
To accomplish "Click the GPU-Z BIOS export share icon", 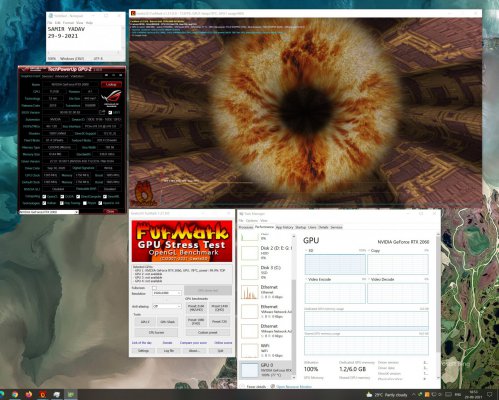I will pyautogui.click(x=102, y=113).
